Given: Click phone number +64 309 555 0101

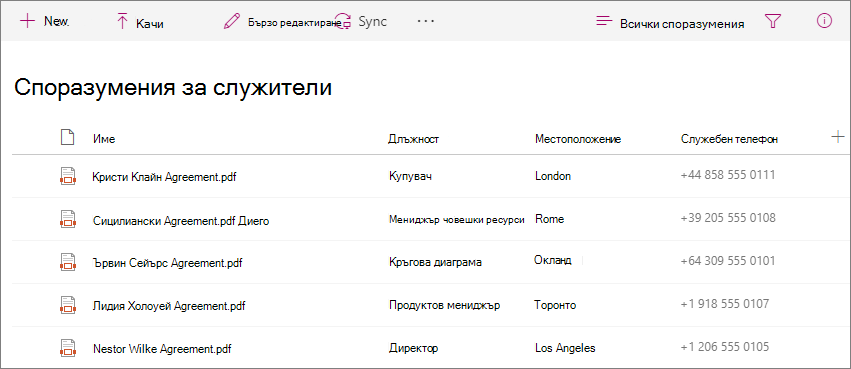Looking at the screenshot, I should point(728,260).
